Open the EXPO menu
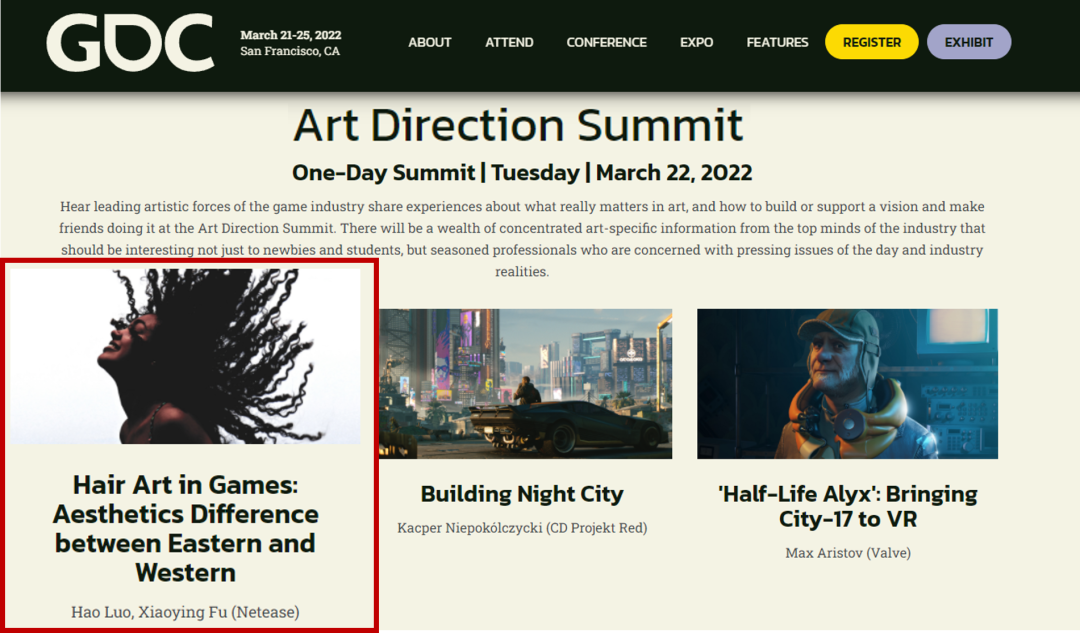The width and height of the screenshot is (1080, 633). [696, 42]
